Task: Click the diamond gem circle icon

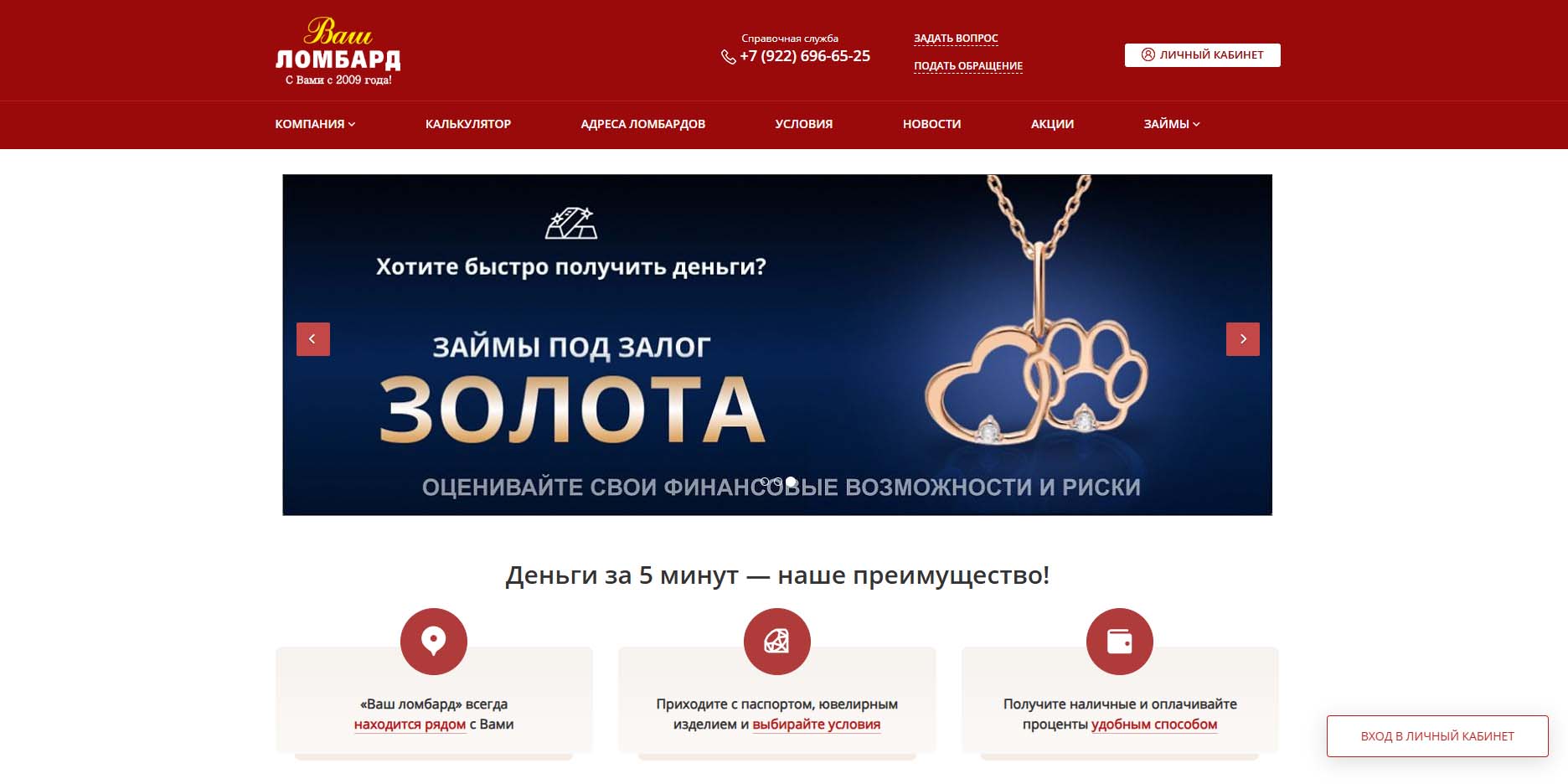Action: pos(777,642)
